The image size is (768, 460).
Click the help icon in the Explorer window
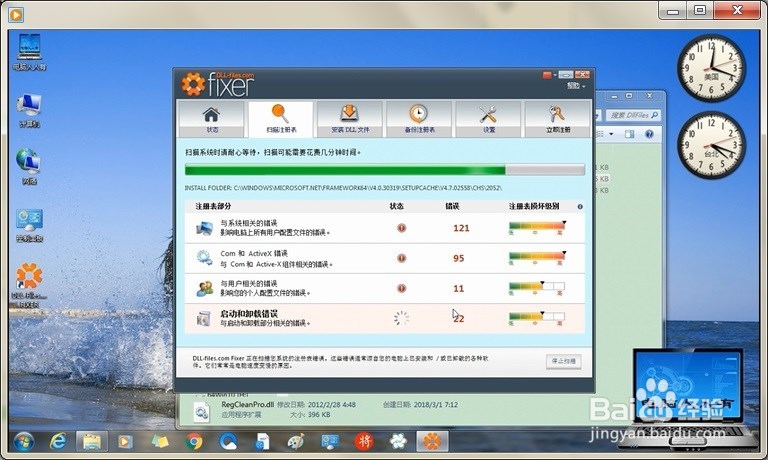[x=649, y=134]
